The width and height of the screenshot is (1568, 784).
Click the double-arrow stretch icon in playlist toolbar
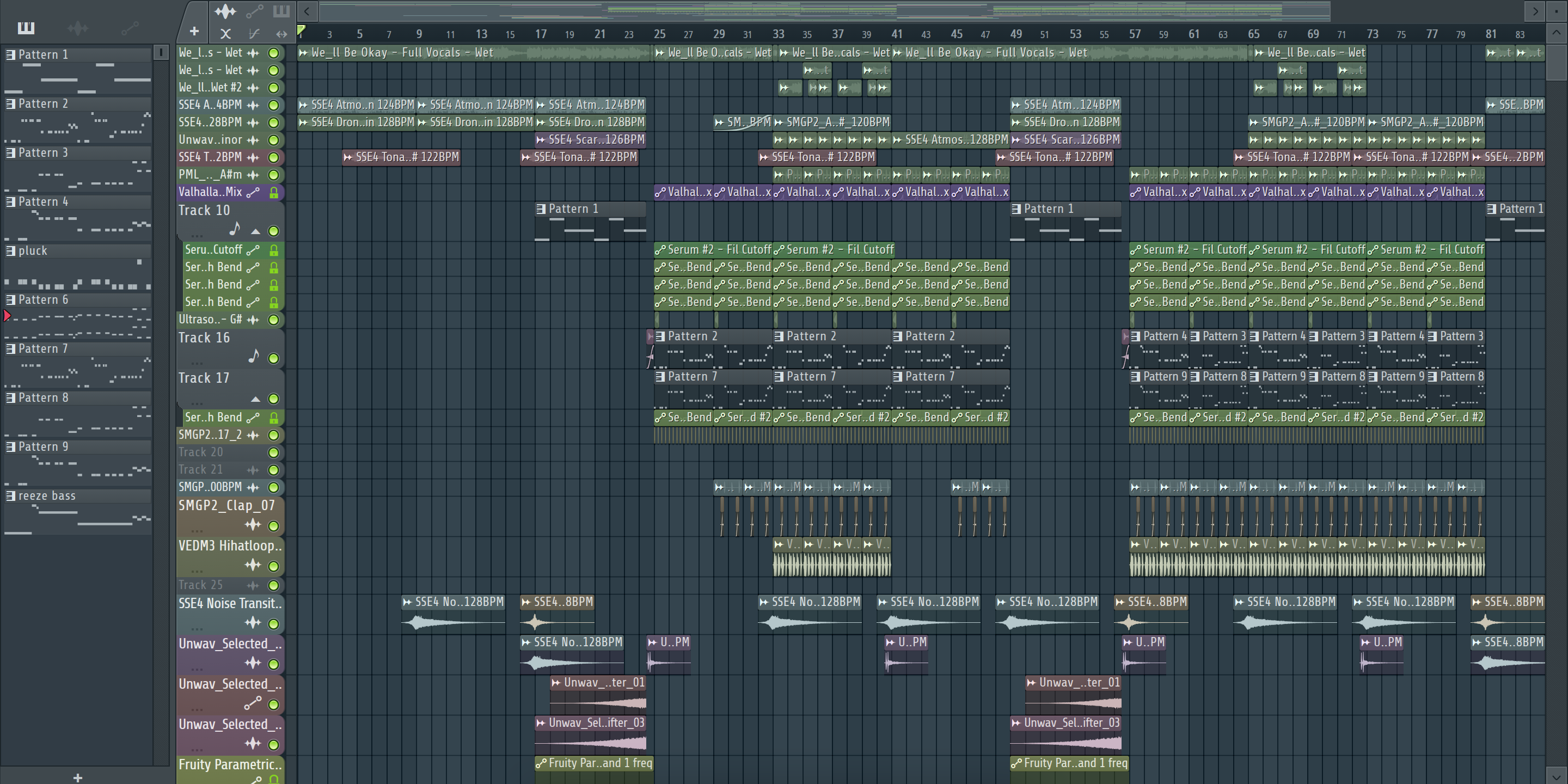click(281, 34)
